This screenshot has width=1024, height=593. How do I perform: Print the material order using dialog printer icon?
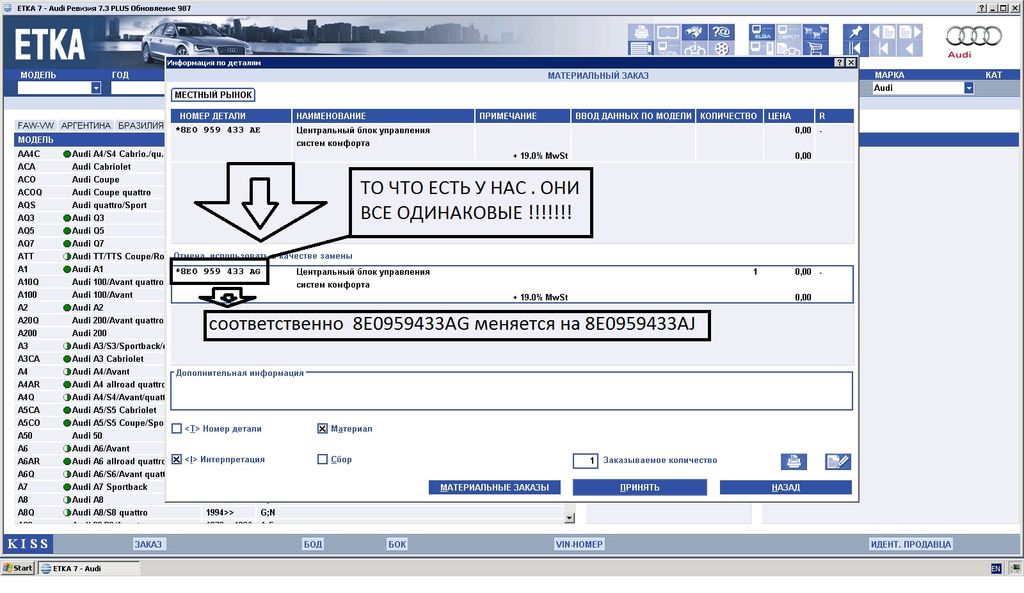[793, 462]
